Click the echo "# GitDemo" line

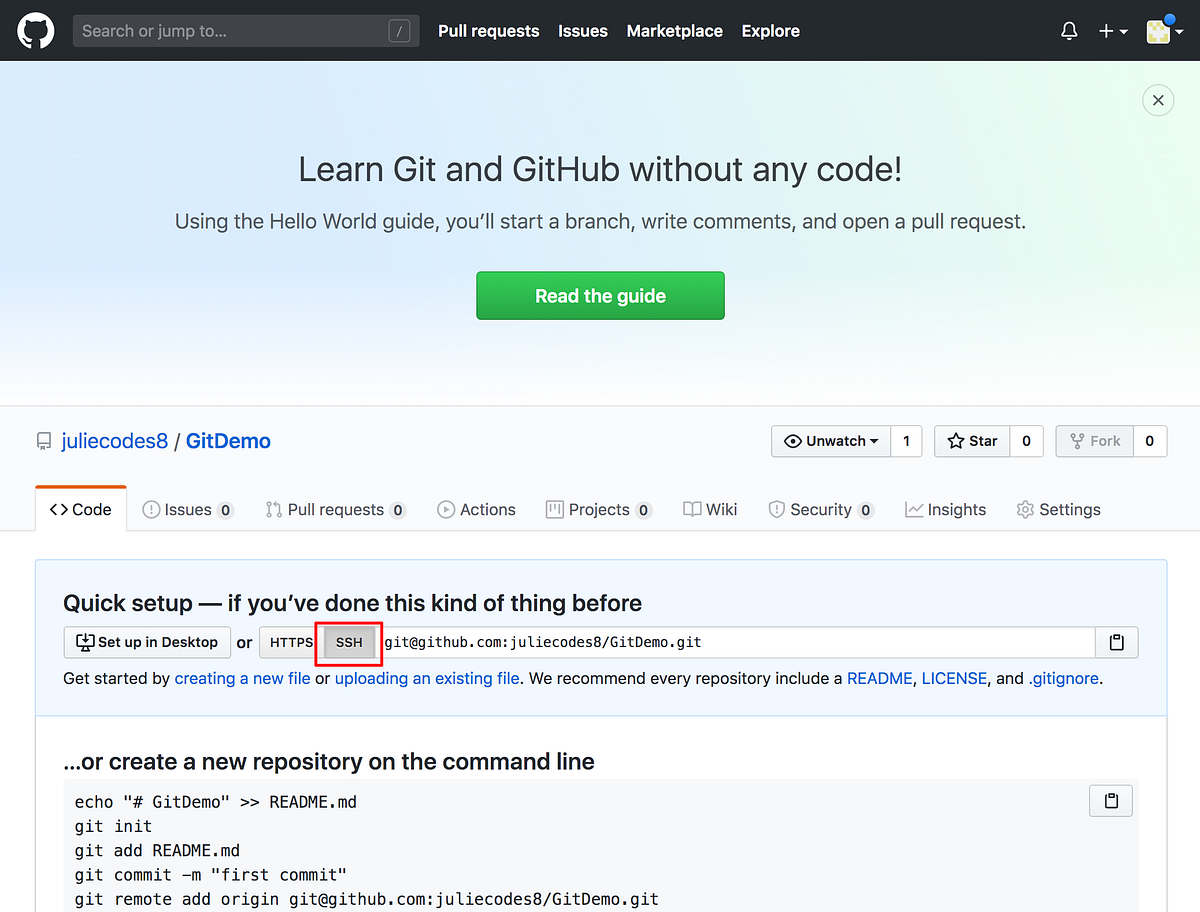coord(216,802)
